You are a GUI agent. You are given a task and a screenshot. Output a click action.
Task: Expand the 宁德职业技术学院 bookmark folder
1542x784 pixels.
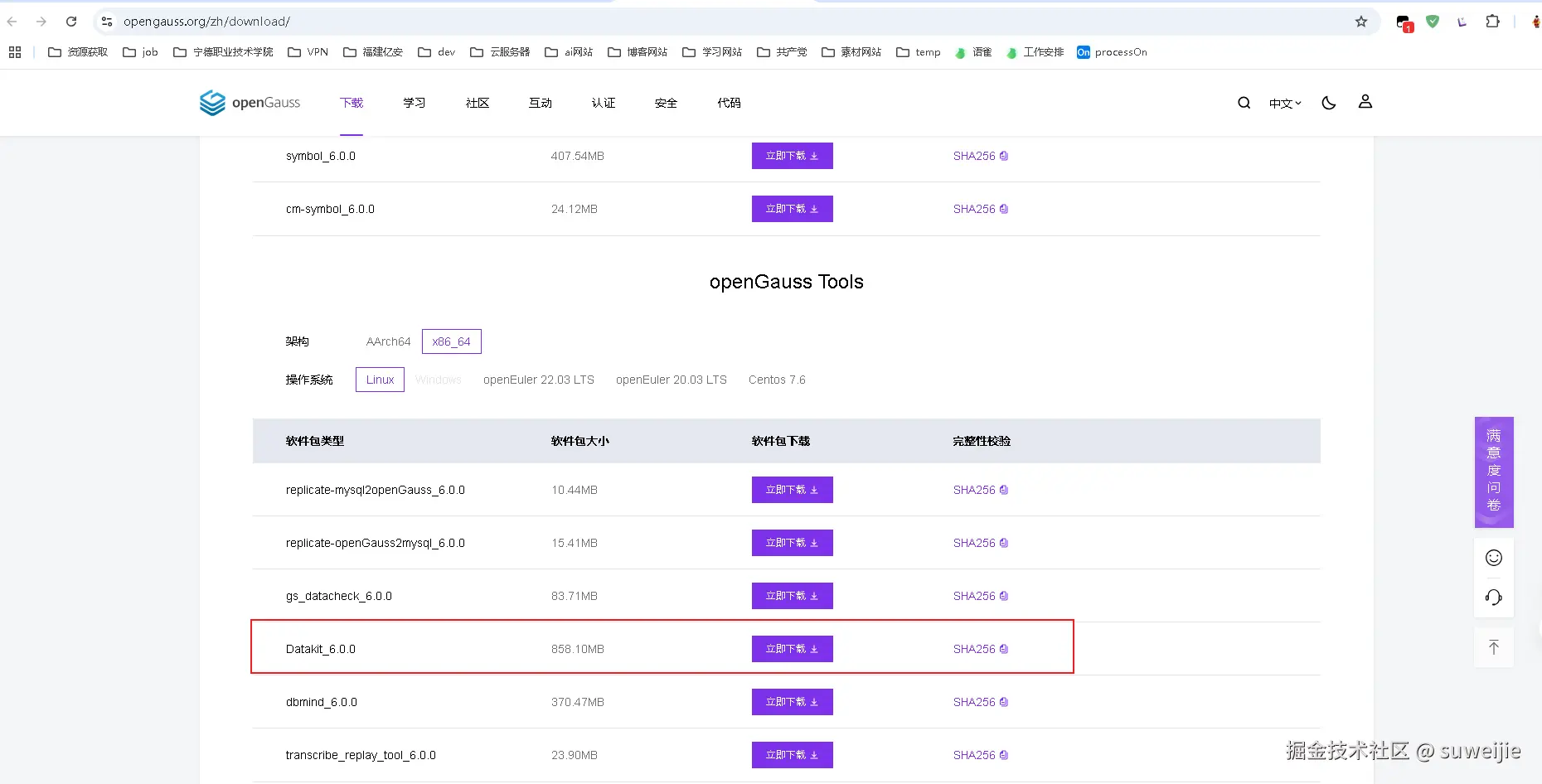[x=223, y=52]
